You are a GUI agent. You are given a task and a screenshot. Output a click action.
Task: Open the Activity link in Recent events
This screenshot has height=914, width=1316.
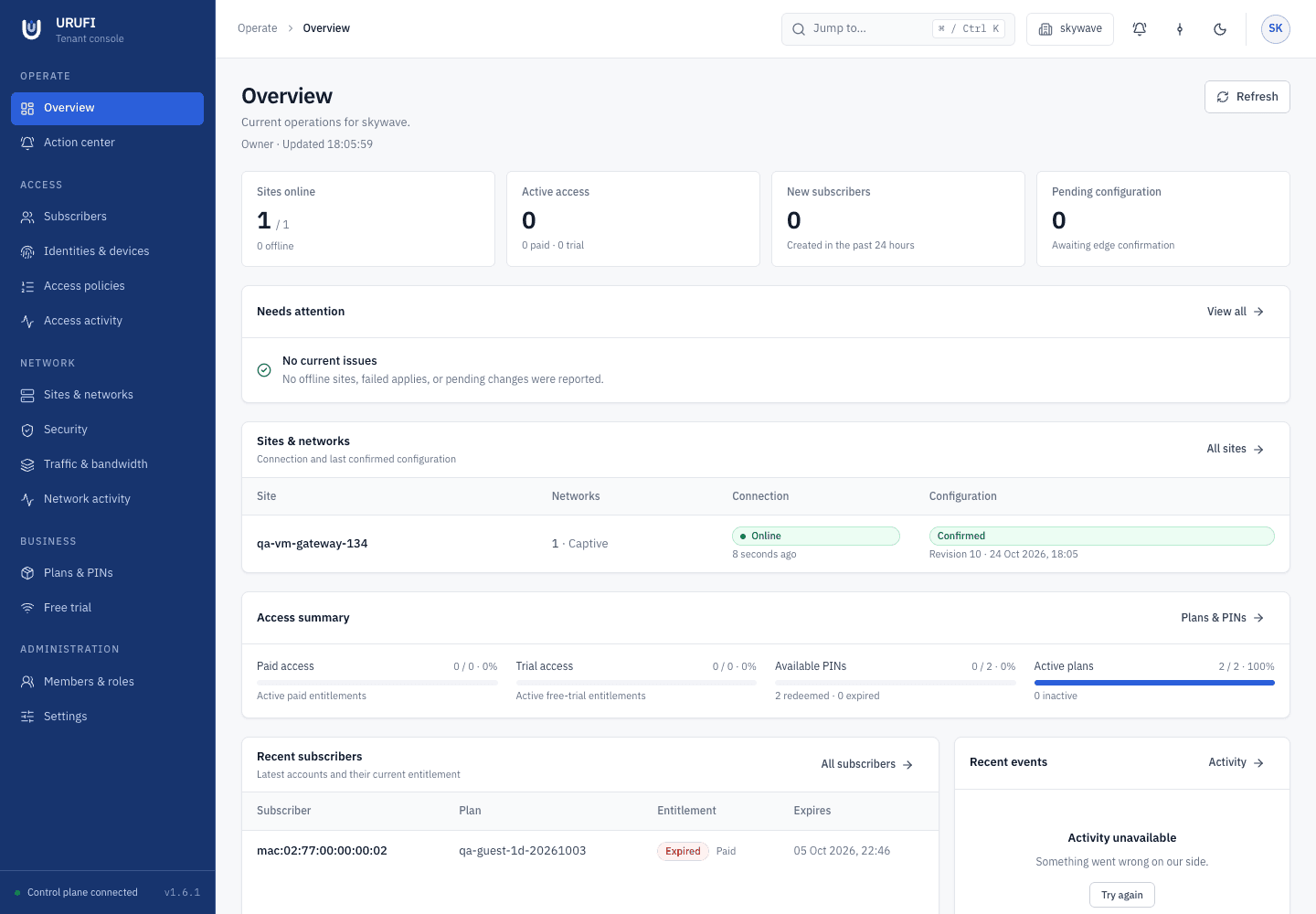tap(1236, 762)
